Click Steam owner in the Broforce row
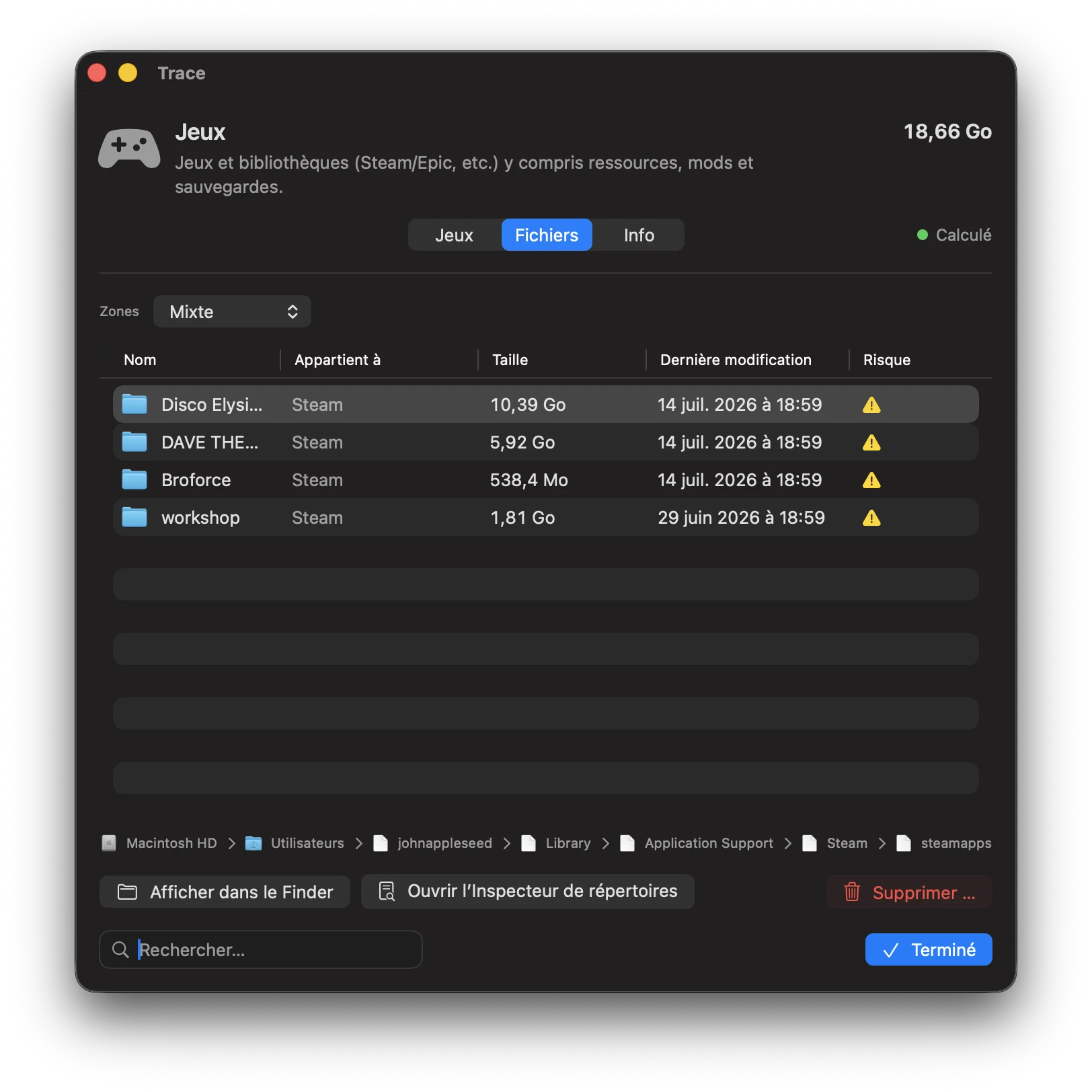Screen dimensions: 1092x1092 coord(317,480)
